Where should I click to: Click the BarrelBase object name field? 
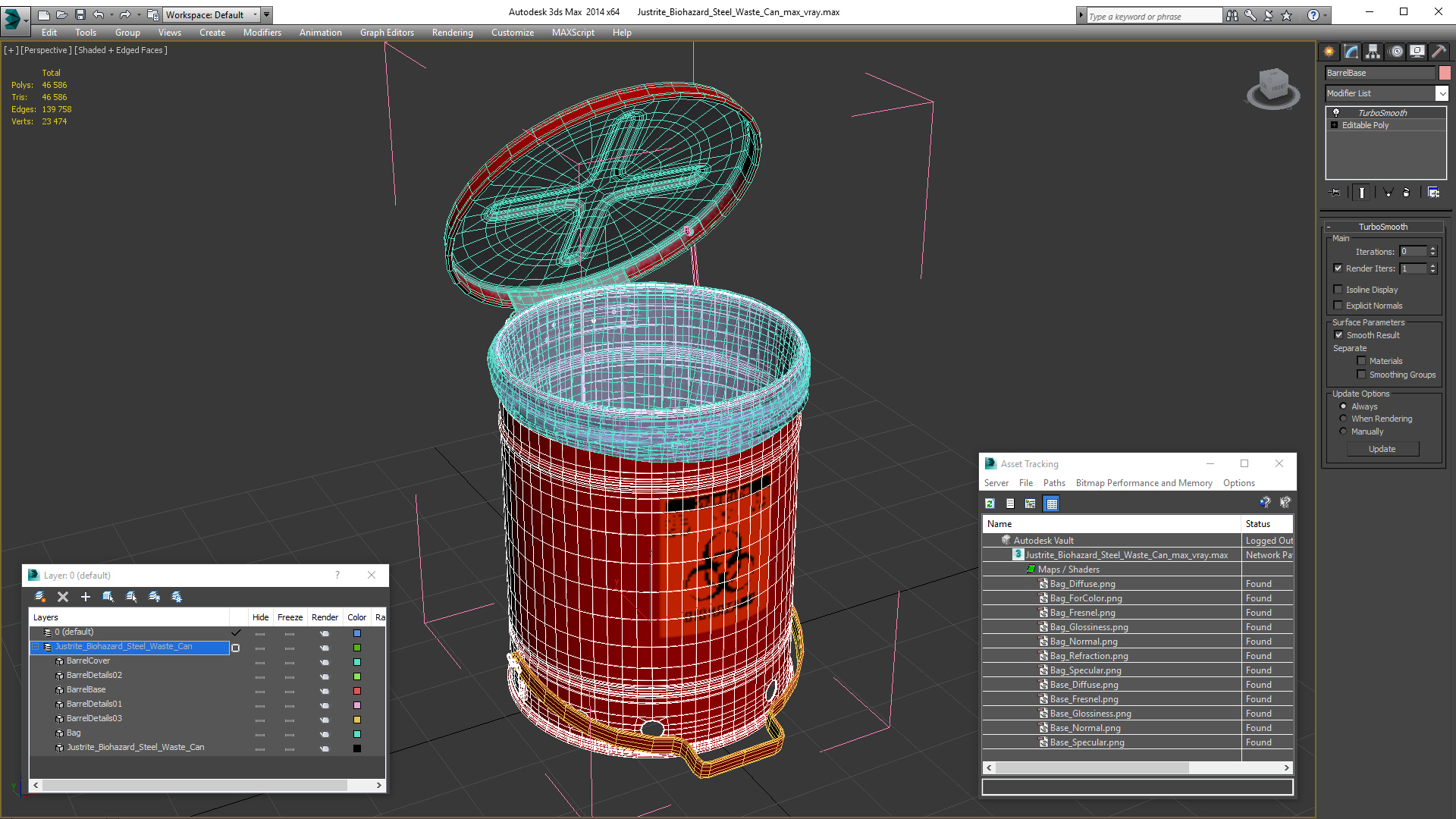[x=1379, y=73]
